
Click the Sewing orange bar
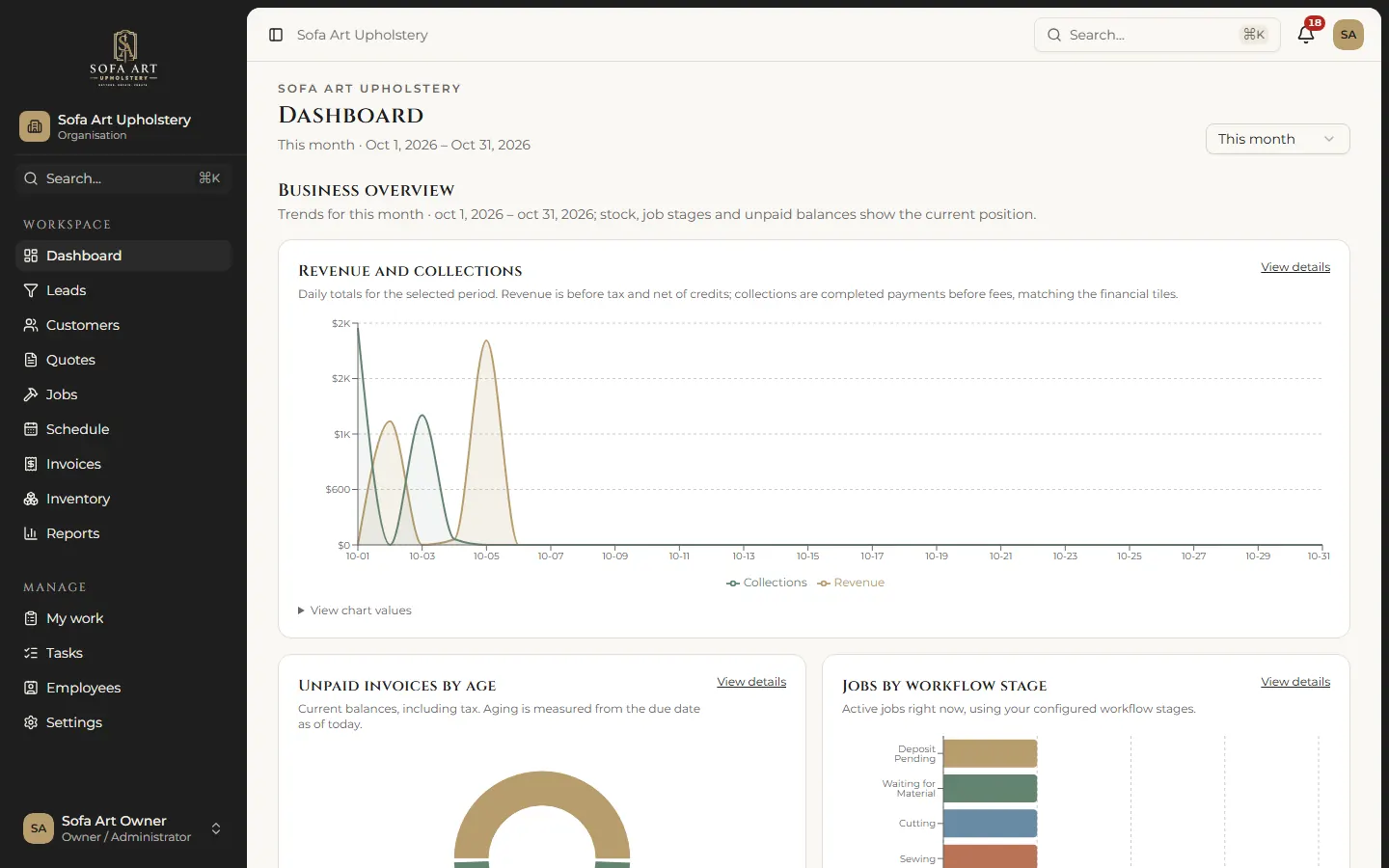(991, 856)
